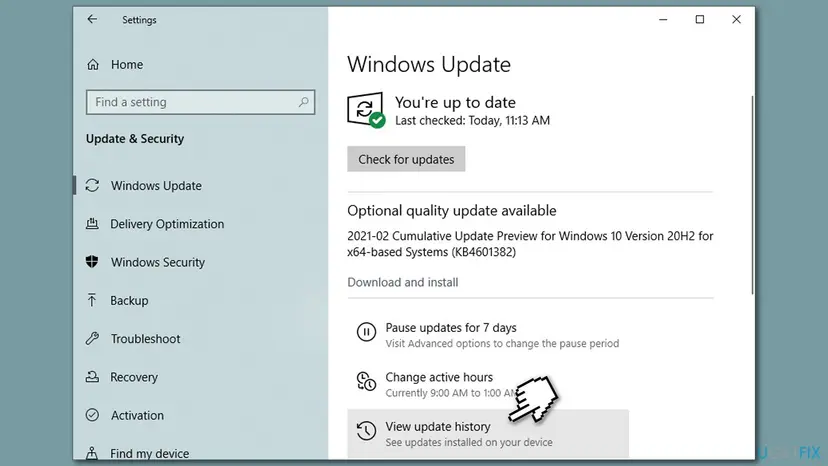This screenshot has width=828, height=466.
Task: Click the Delivery Optimization icon
Action: tap(92, 223)
